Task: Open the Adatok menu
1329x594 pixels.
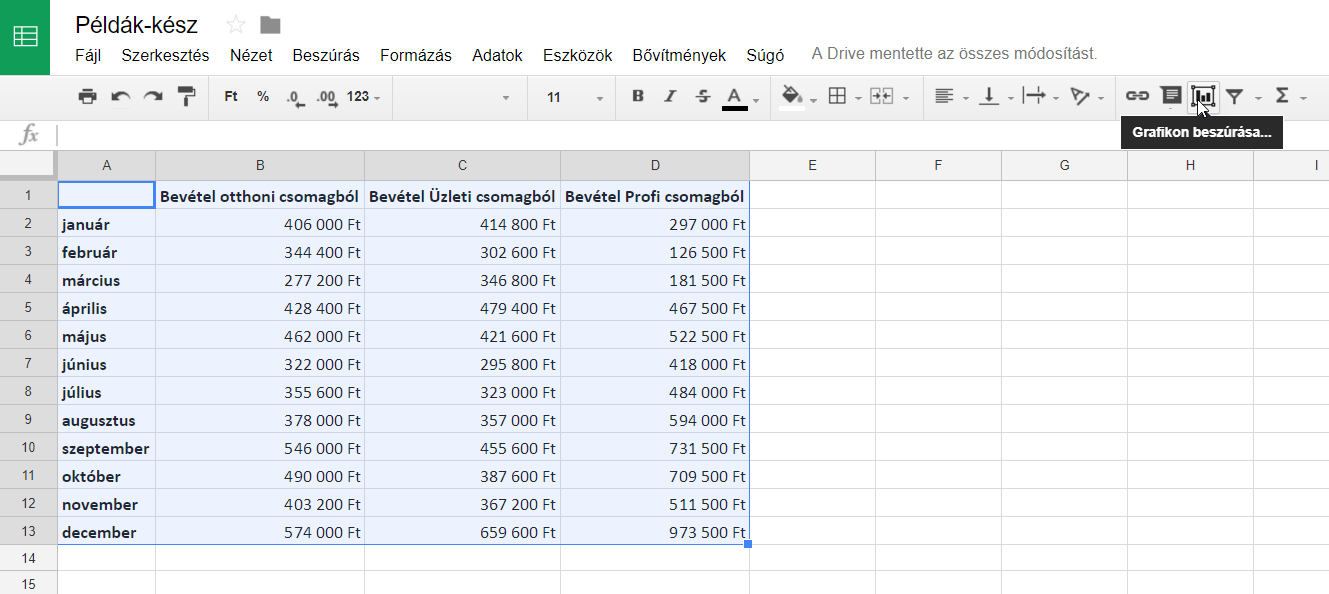Action: pyautogui.click(x=497, y=56)
